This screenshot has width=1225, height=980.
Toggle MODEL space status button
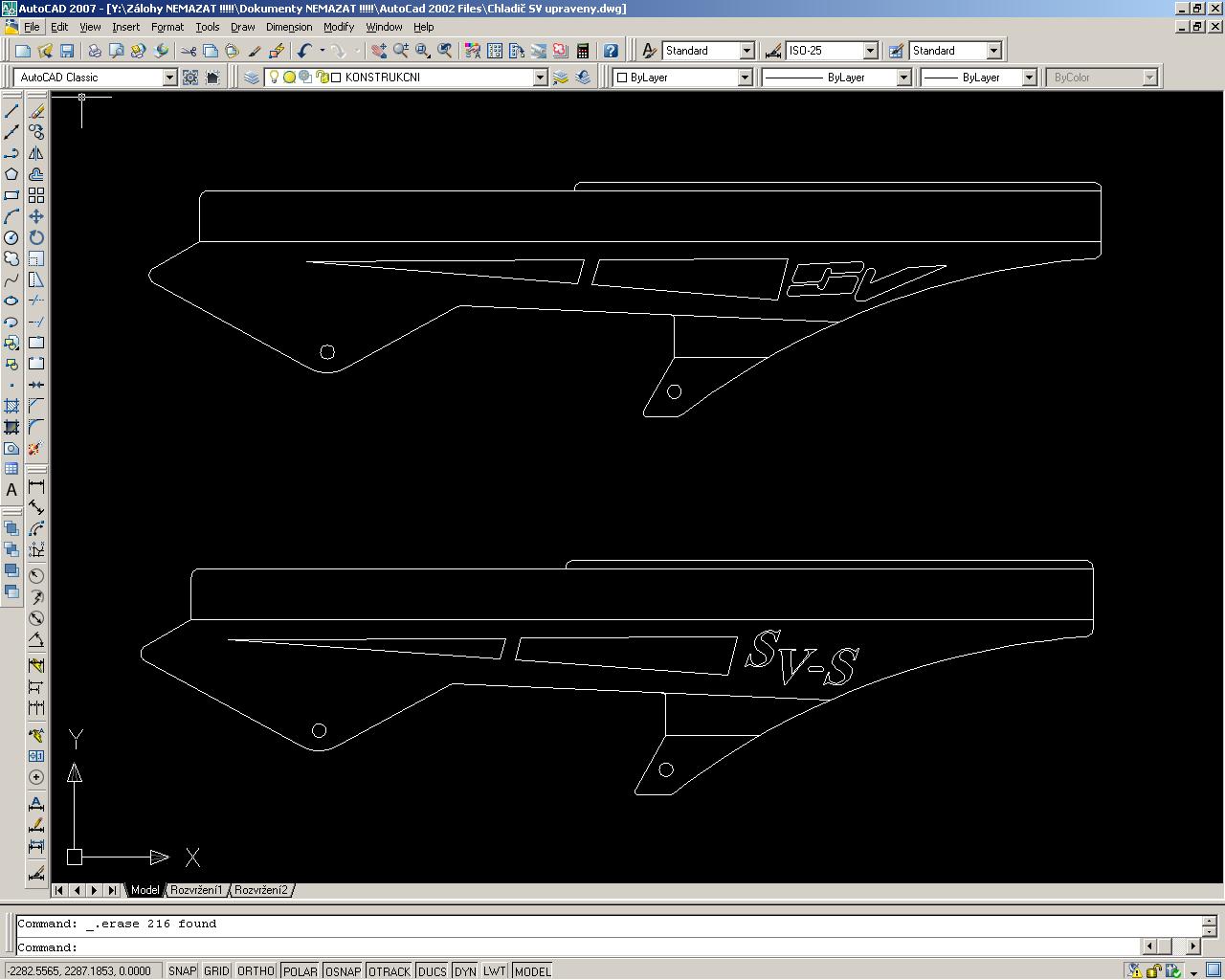pyautogui.click(x=532, y=970)
